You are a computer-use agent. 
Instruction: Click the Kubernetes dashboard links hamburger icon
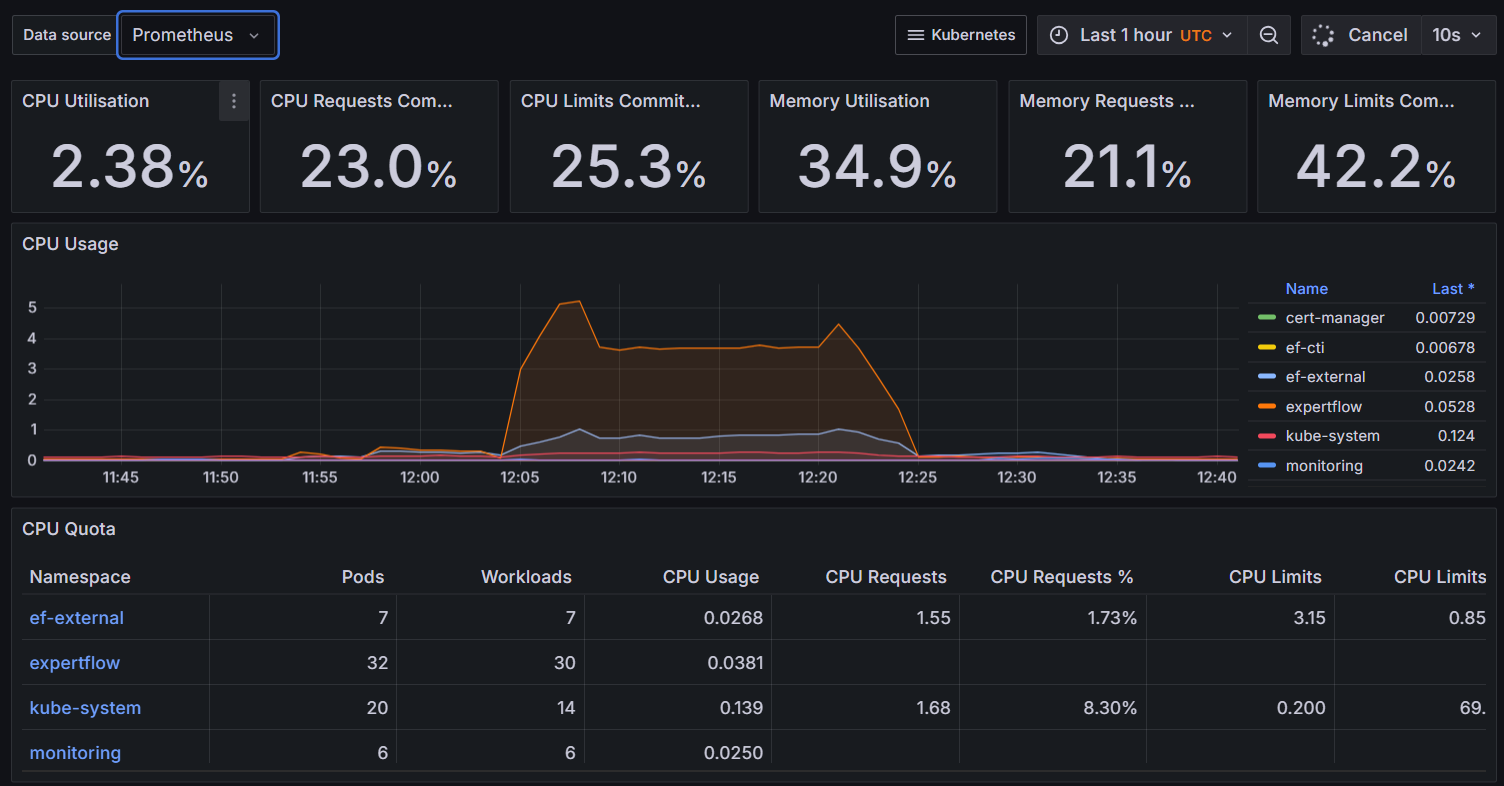(914, 35)
